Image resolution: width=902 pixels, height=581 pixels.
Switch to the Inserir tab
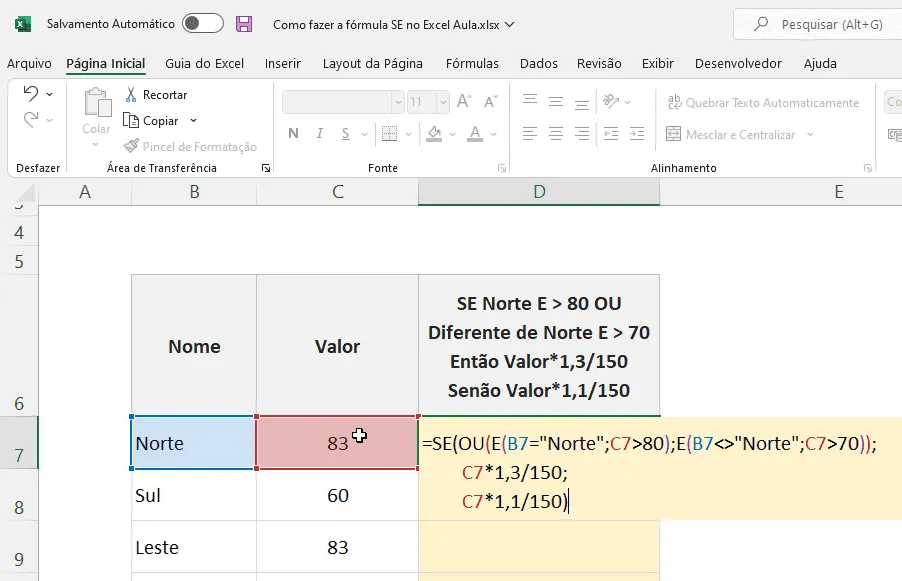click(x=282, y=63)
